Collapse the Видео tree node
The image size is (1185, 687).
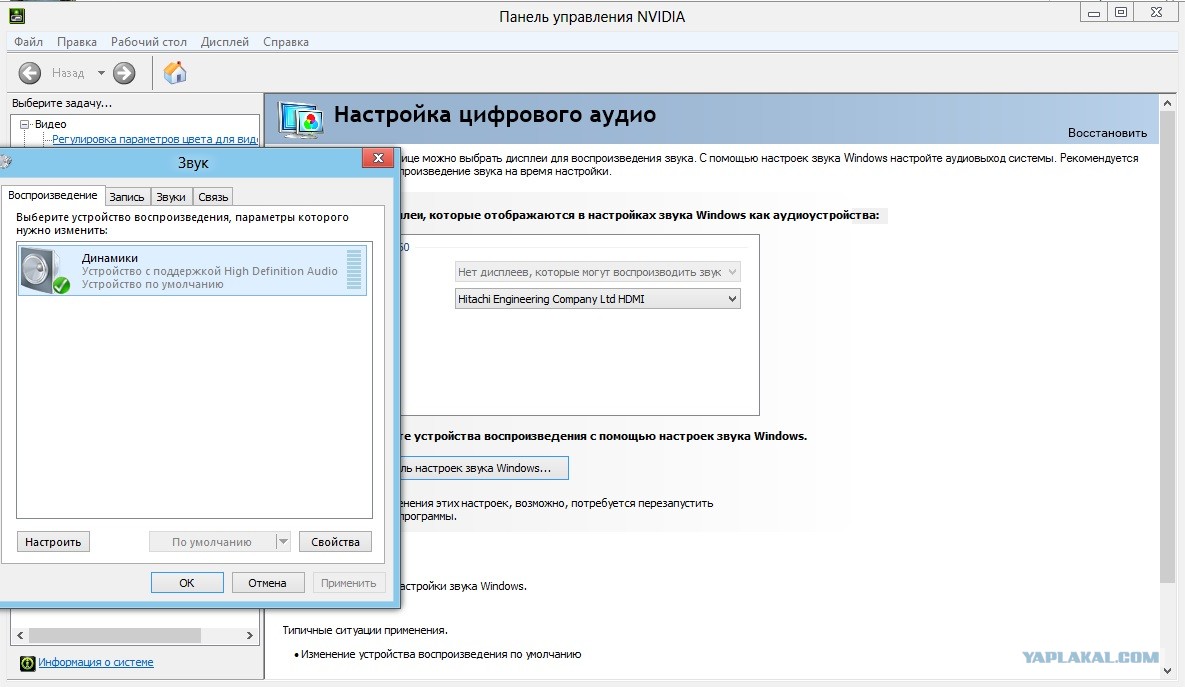(x=25, y=124)
